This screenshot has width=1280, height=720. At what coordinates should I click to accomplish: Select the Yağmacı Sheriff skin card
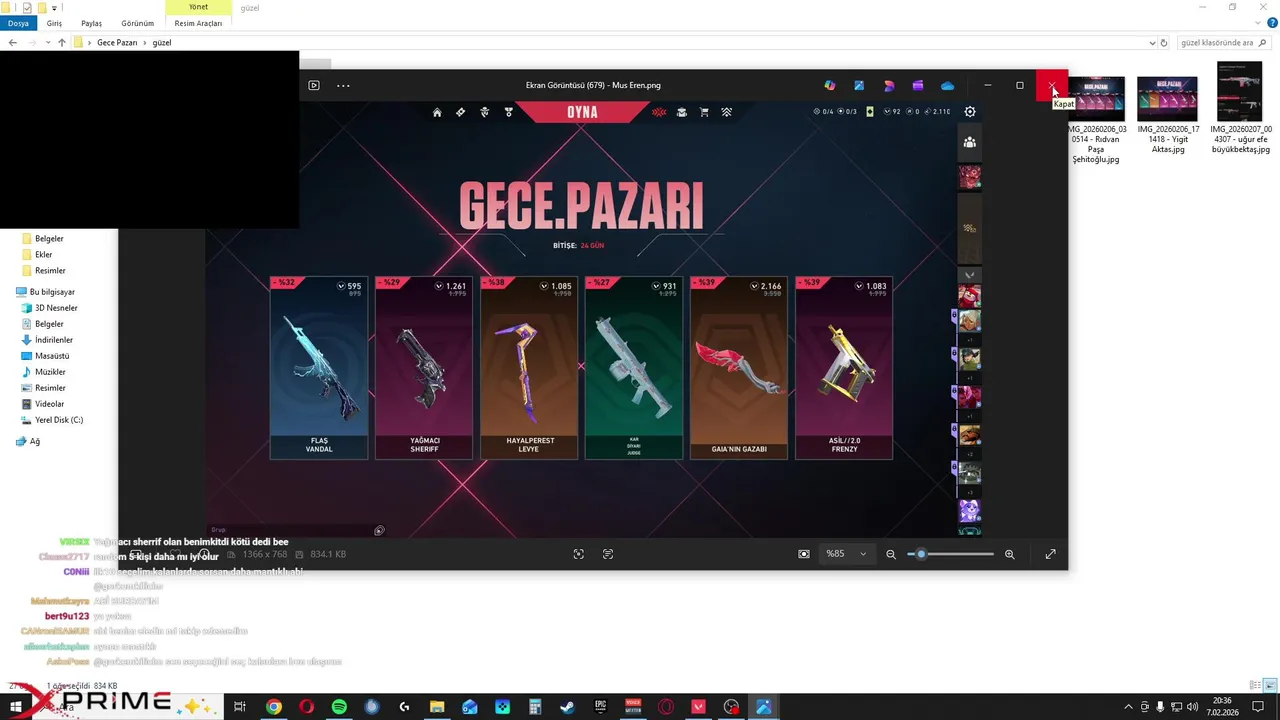(x=424, y=368)
